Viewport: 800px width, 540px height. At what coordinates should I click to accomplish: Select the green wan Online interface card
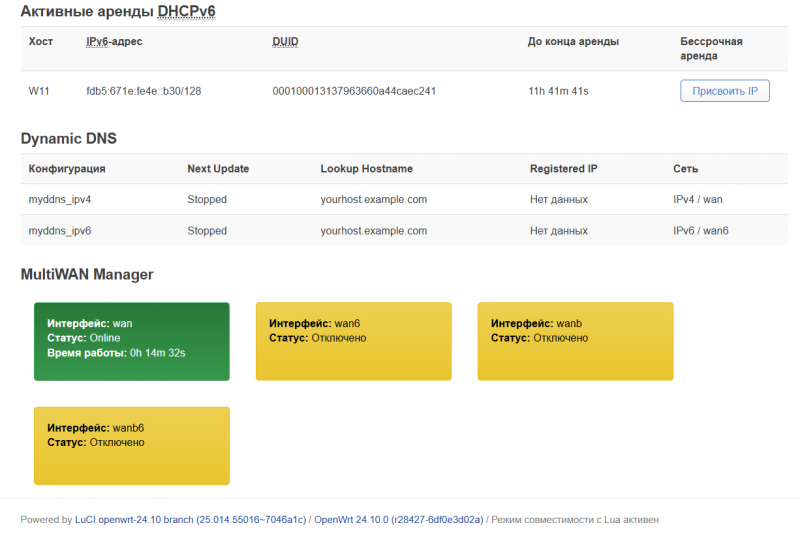coord(132,341)
